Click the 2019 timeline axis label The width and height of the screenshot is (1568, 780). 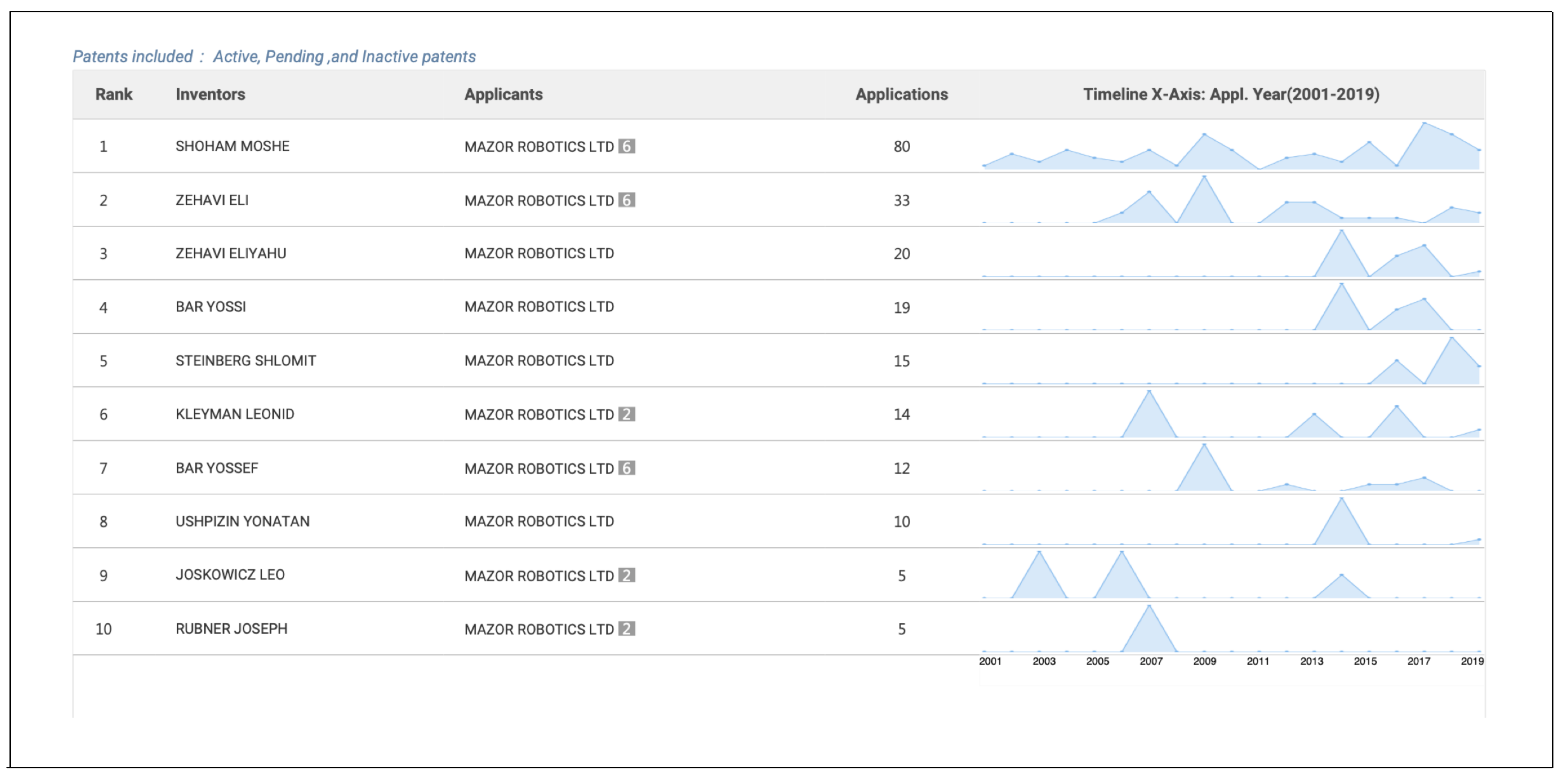coord(1472,661)
